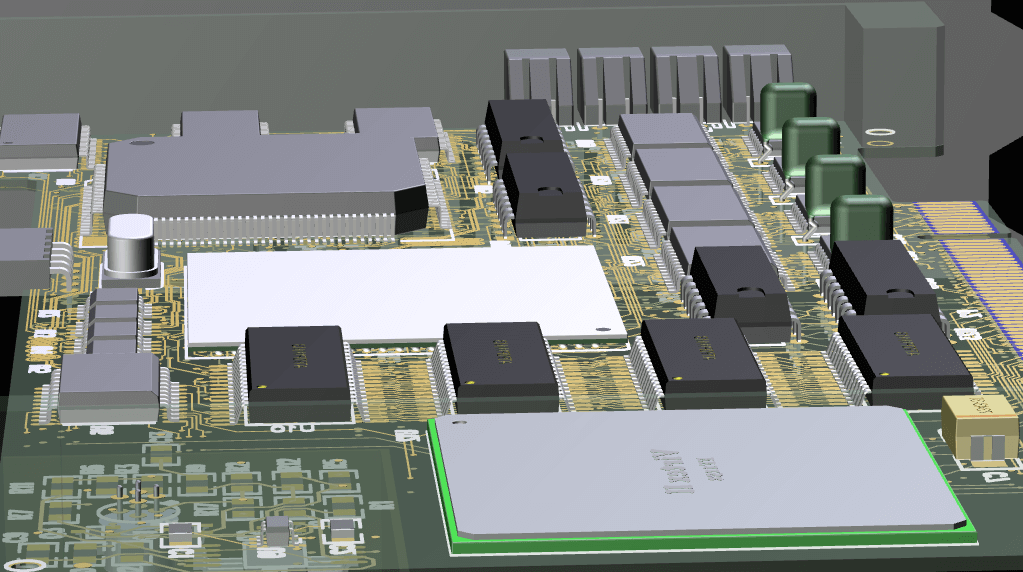The height and width of the screenshot is (572, 1023).
Task: Click the leftmost black SOIC chip below white component
Action: pos(297,372)
